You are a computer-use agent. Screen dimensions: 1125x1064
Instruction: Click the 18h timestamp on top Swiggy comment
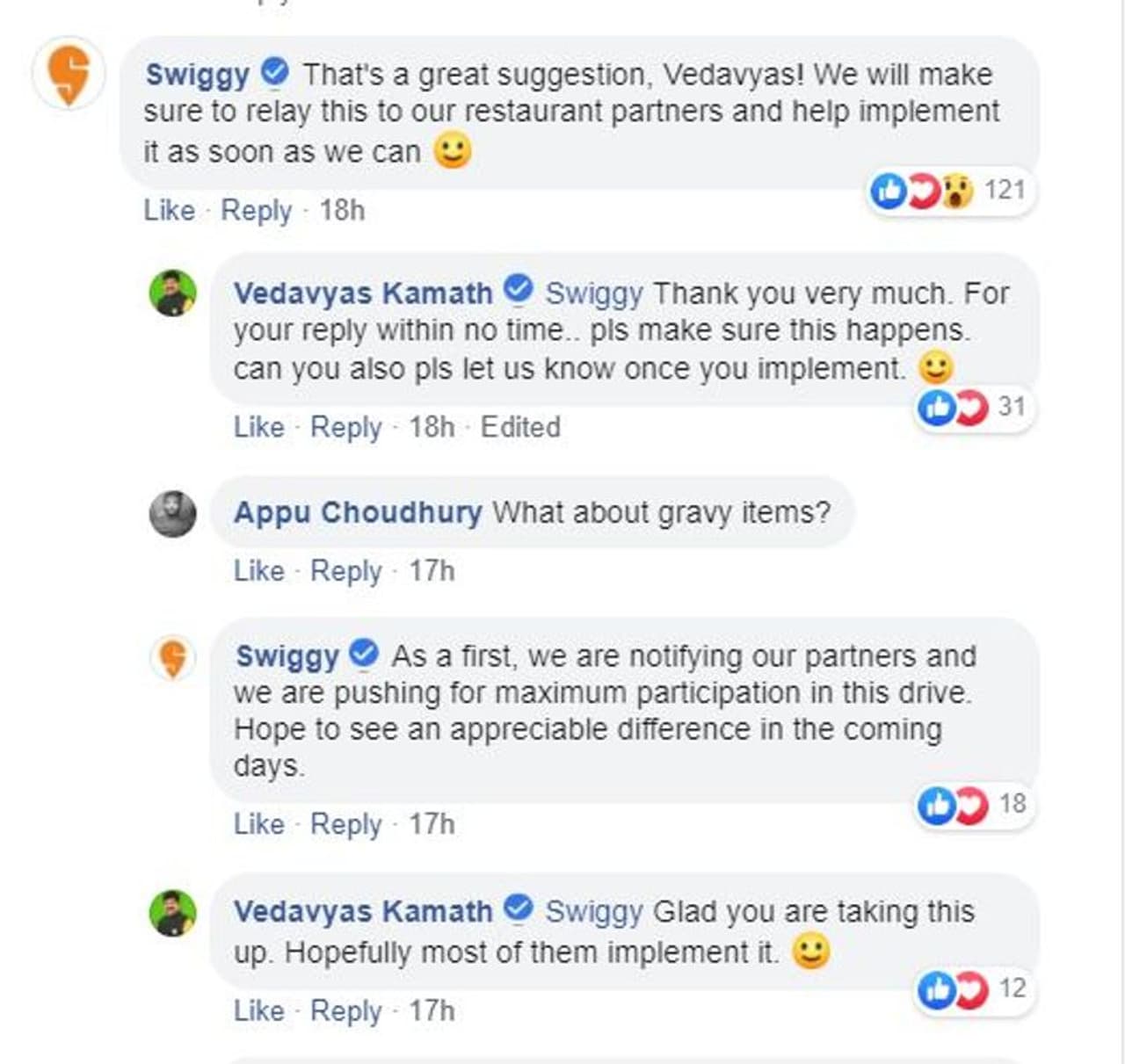click(x=342, y=211)
